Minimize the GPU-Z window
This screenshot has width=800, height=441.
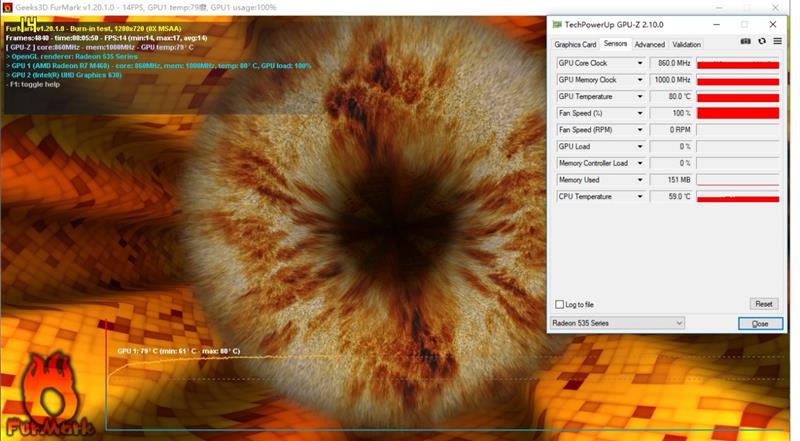[x=716, y=24]
